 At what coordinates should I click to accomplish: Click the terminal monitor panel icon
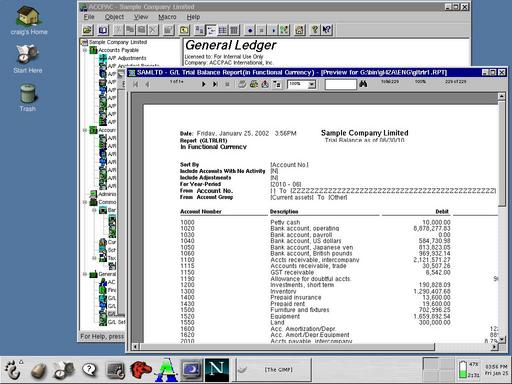(x=115, y=370)
